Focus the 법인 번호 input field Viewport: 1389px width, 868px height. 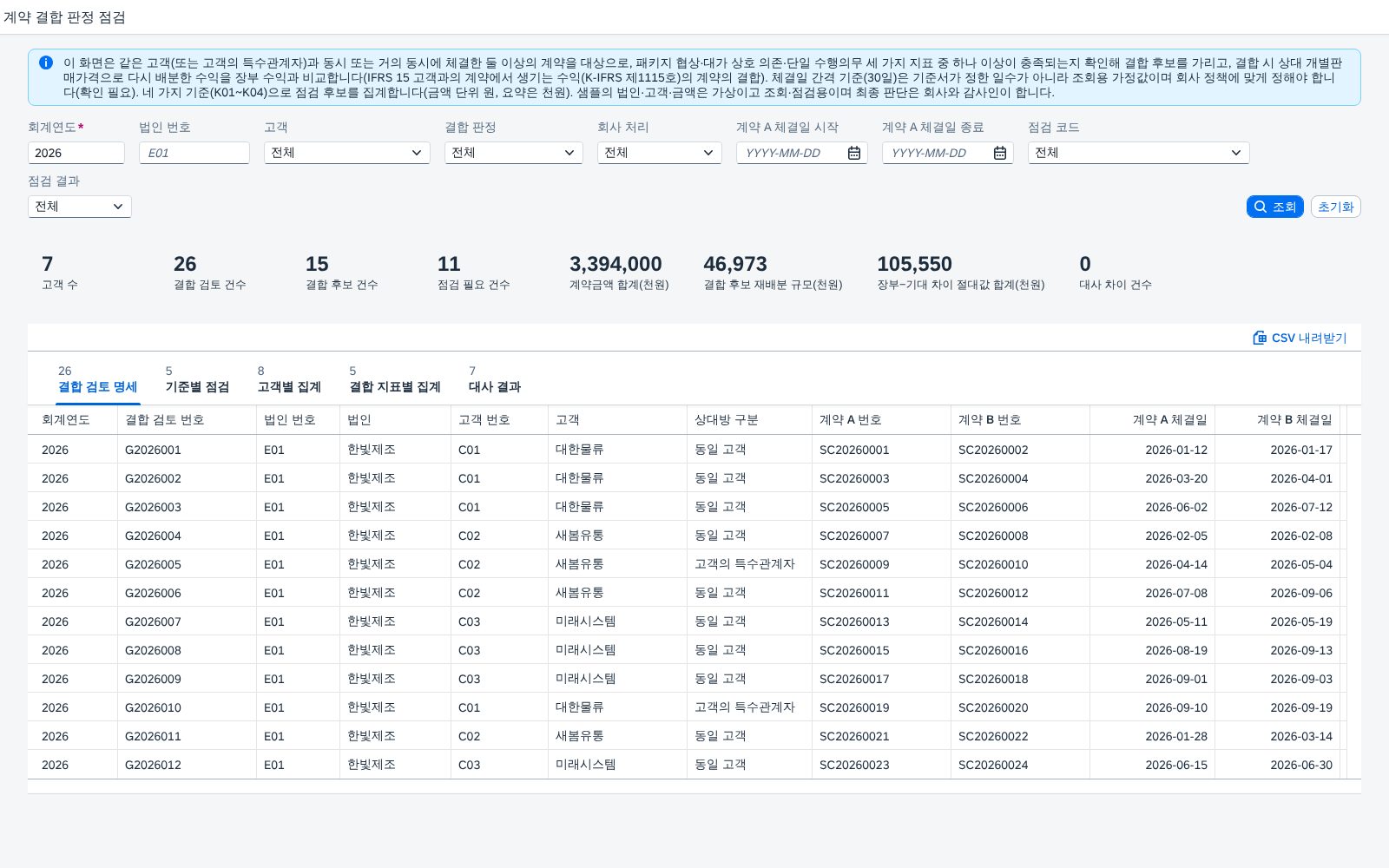pyautogui.click(x=194, y=153)
